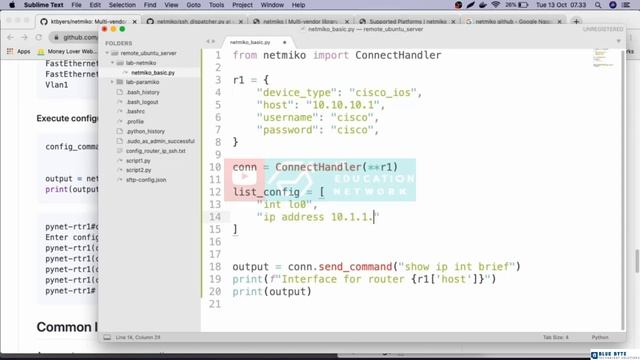Click the date and time in menu bar

(561, 5)
